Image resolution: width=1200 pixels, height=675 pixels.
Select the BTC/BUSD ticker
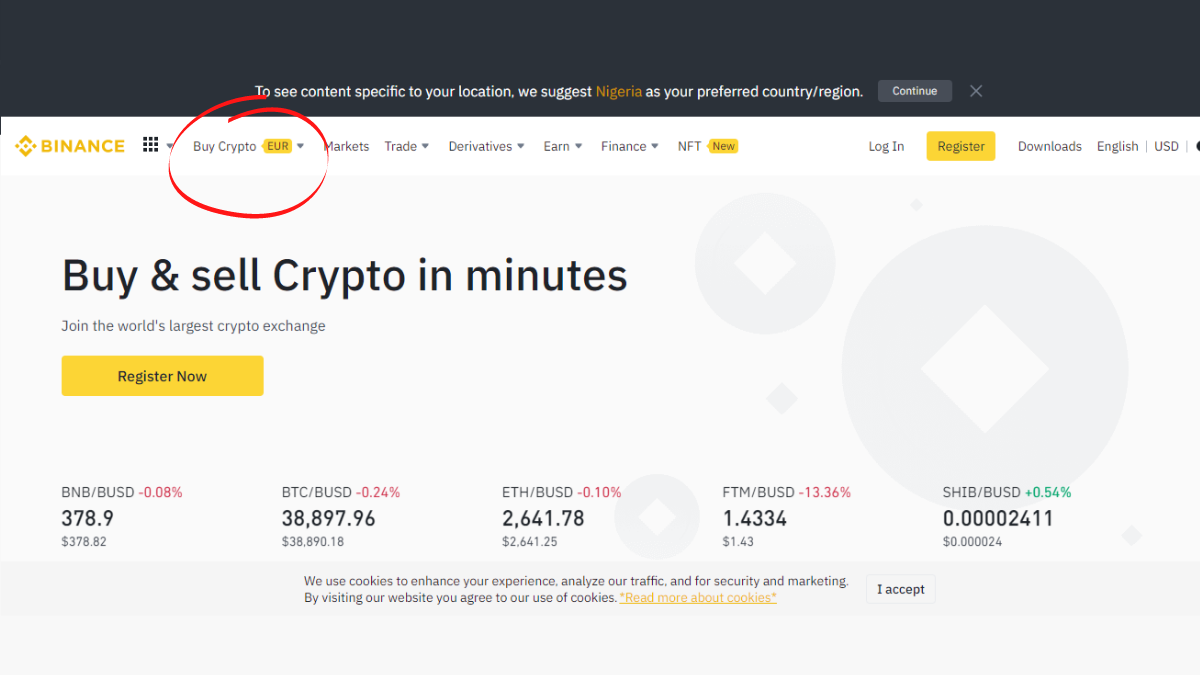click(341, 492)
